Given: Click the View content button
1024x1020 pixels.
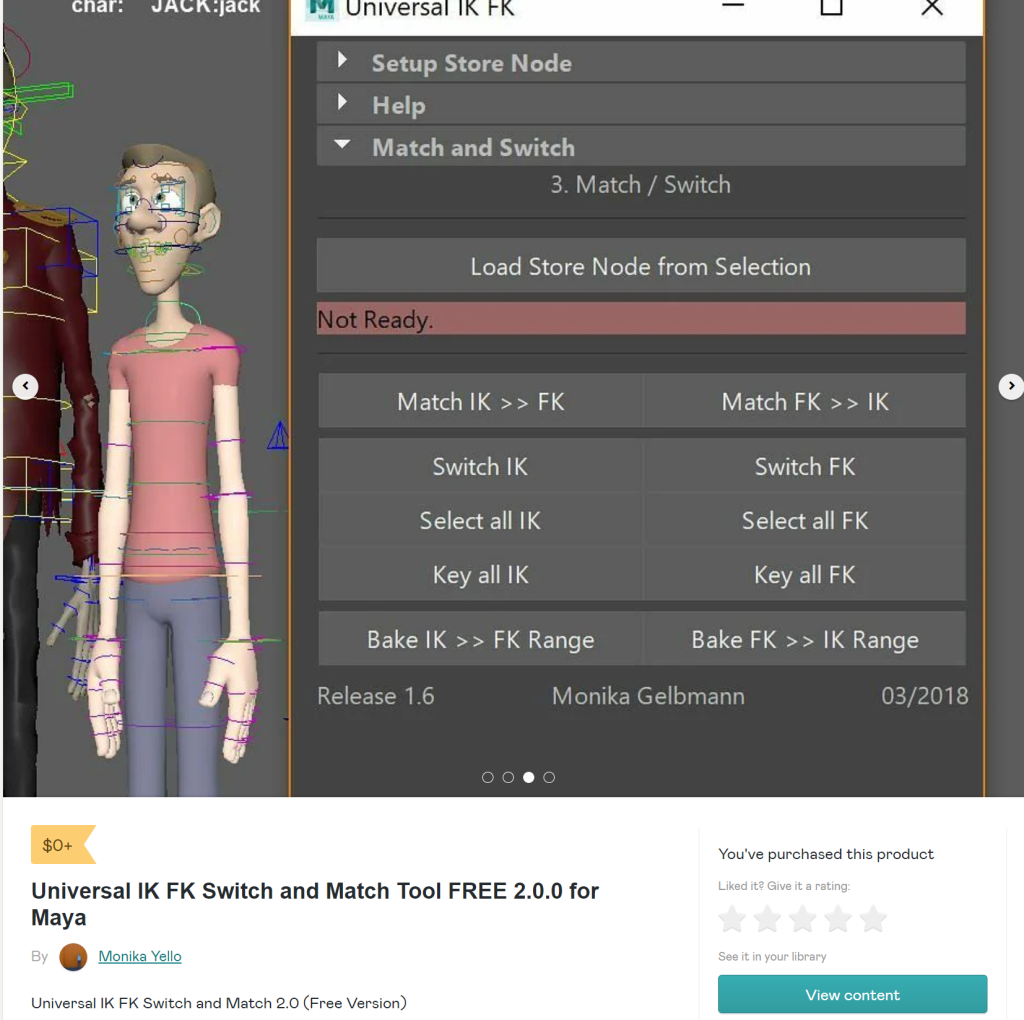Looking at the screenshot, I should 852,994.
